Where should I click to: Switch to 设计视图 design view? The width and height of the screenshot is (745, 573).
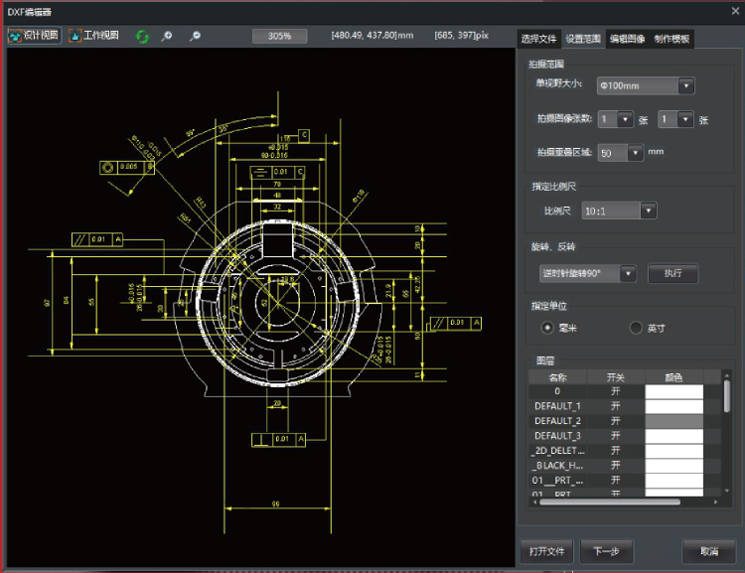[34, 36]
